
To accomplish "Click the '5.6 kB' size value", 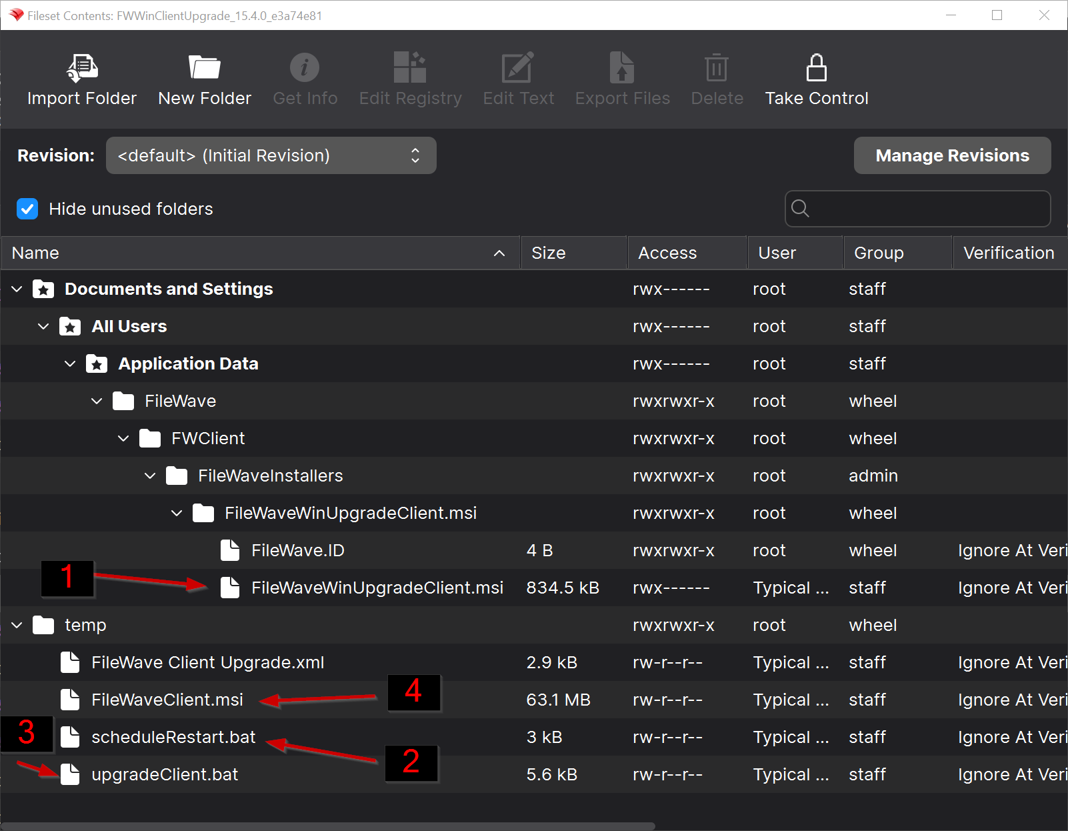I will pos(552,774).
